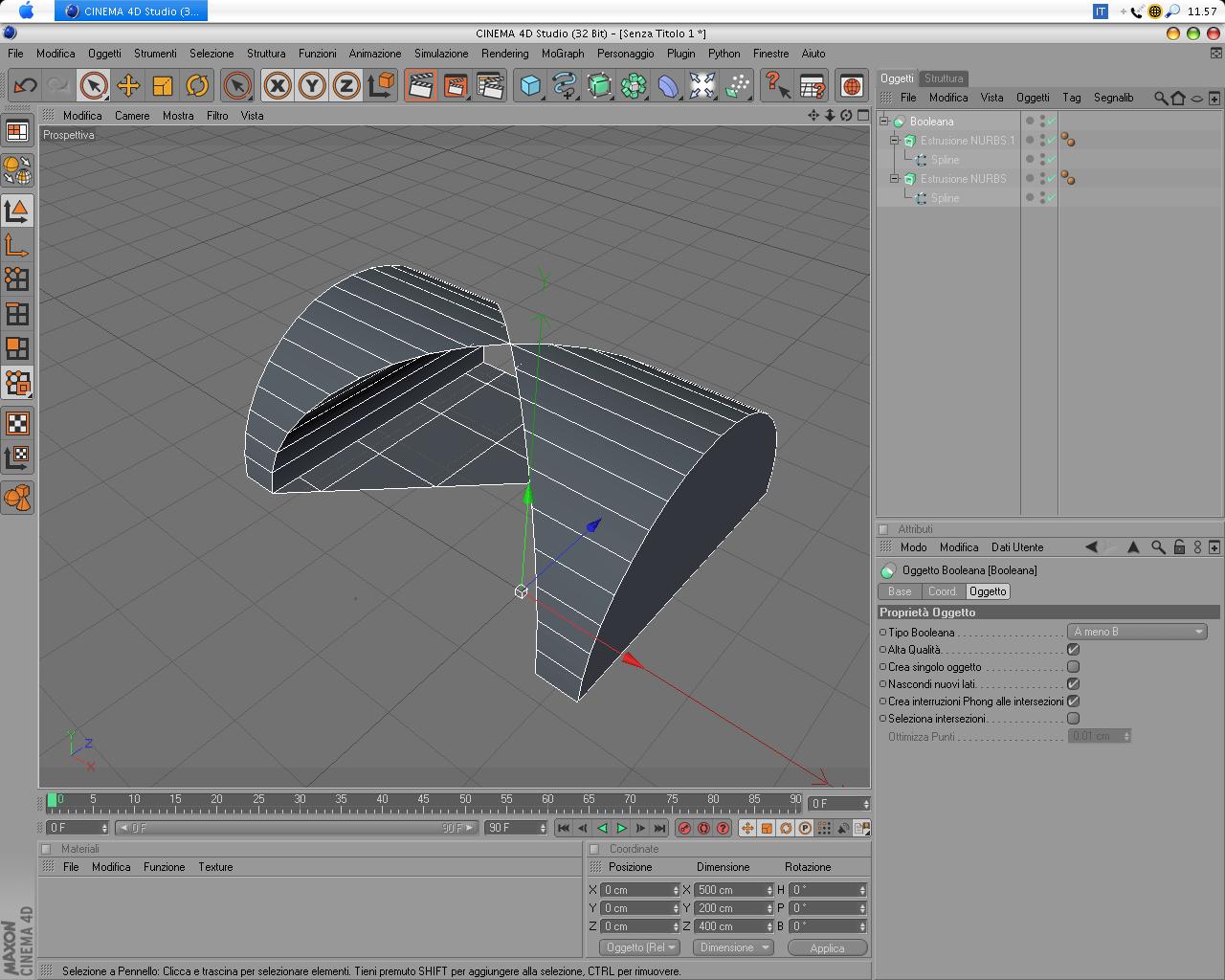Render the active view clapperboard icon
The width and height of the screenshot is (1225, 980).
[420, 86]
